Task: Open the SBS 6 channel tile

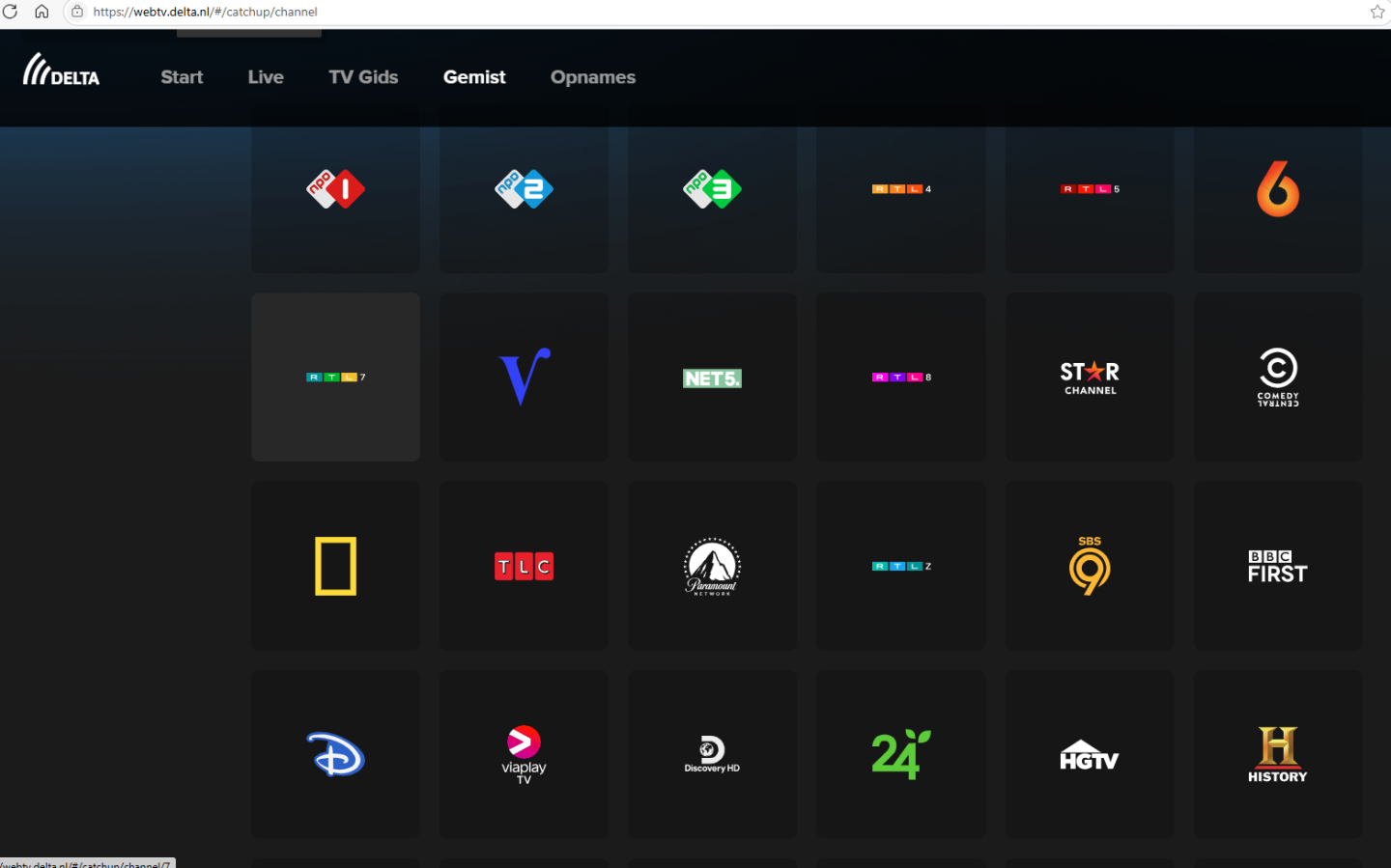Action: coord(1277,189)
